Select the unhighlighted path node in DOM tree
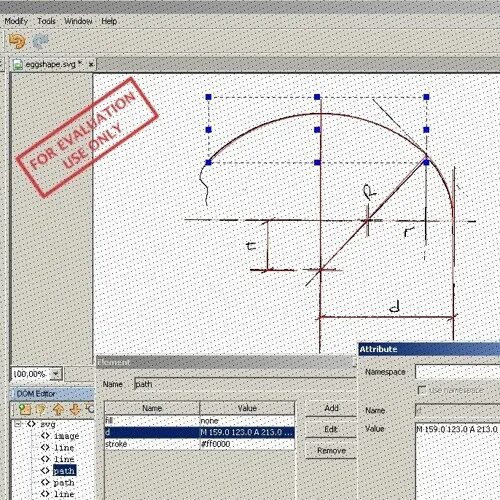 click(x=64, y=482)
